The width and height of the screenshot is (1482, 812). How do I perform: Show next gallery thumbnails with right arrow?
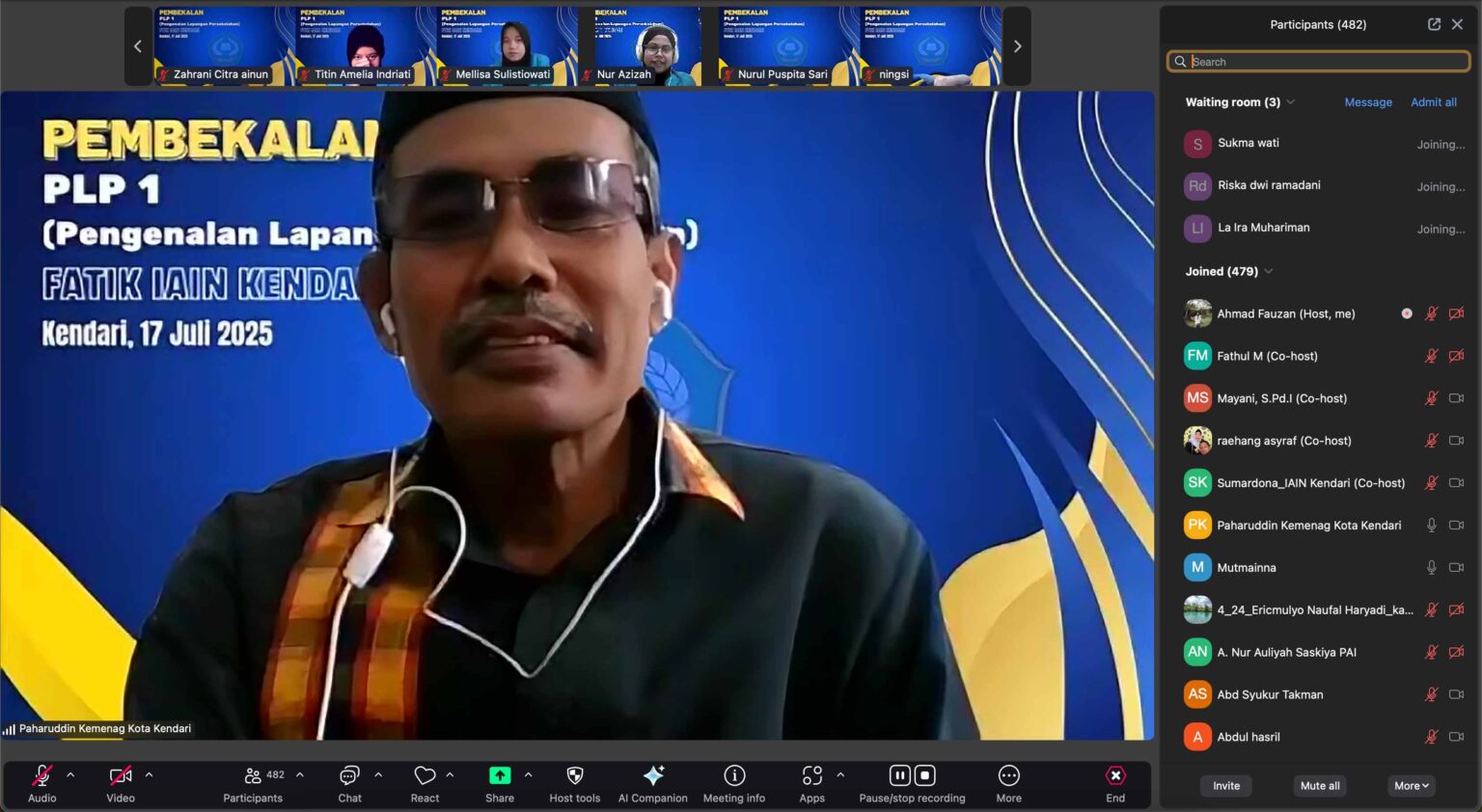click(x=1017, y=46)
